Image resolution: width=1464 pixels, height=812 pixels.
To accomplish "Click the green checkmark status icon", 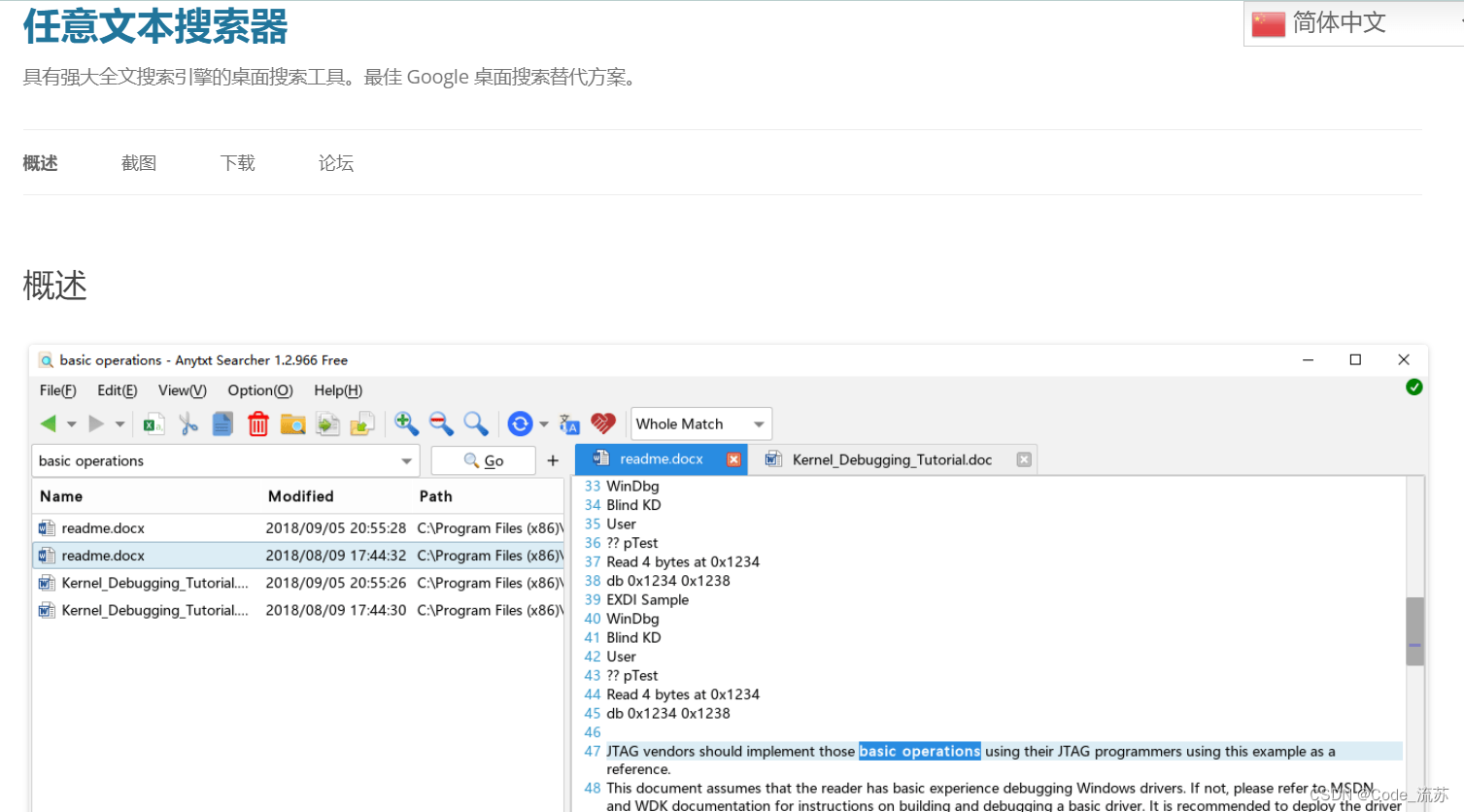I will tap(1414, 387).
